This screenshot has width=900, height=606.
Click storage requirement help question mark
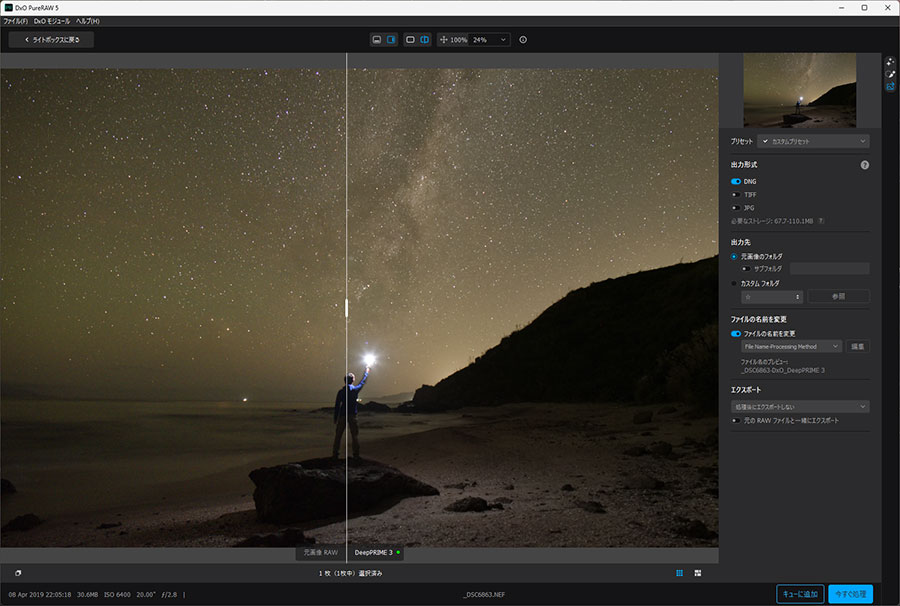(x=821, y=221)
